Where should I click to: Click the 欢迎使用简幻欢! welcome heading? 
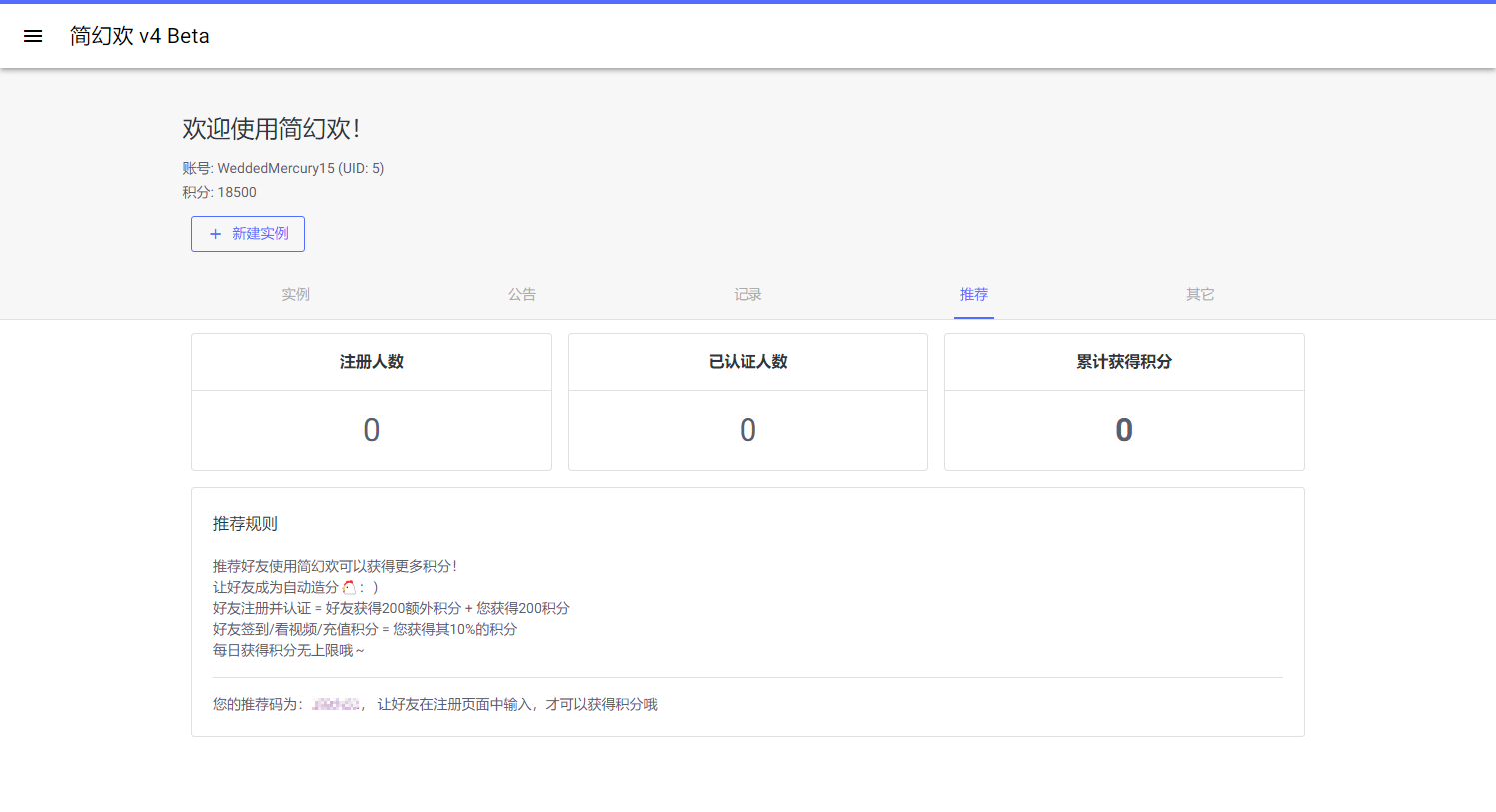point(271,129)
